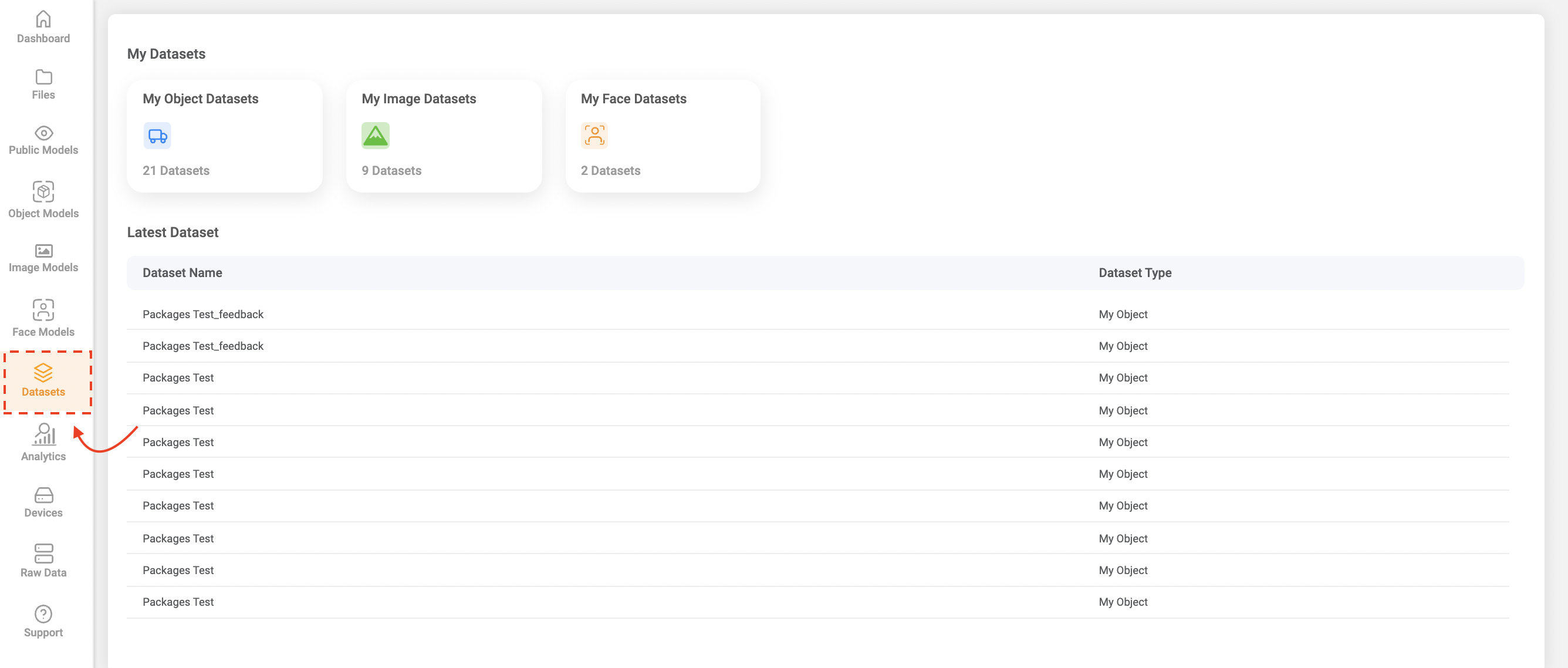Go to Devices drive icon

(43, 495)
